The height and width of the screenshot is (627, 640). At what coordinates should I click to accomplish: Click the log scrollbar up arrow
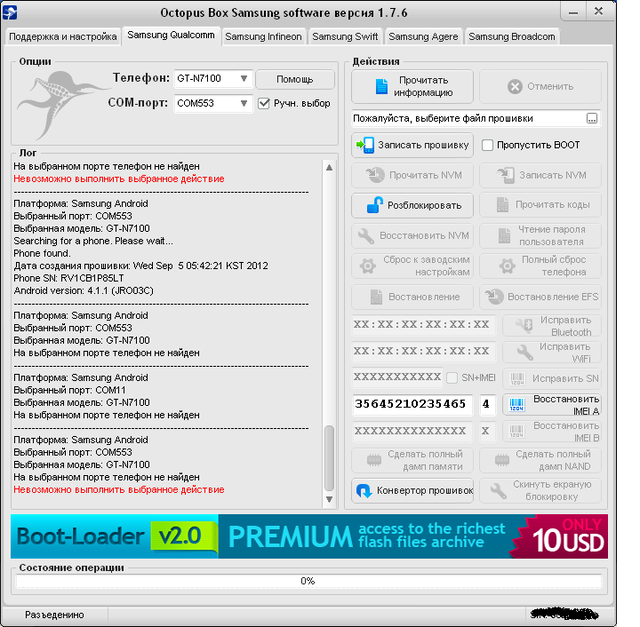329,168
